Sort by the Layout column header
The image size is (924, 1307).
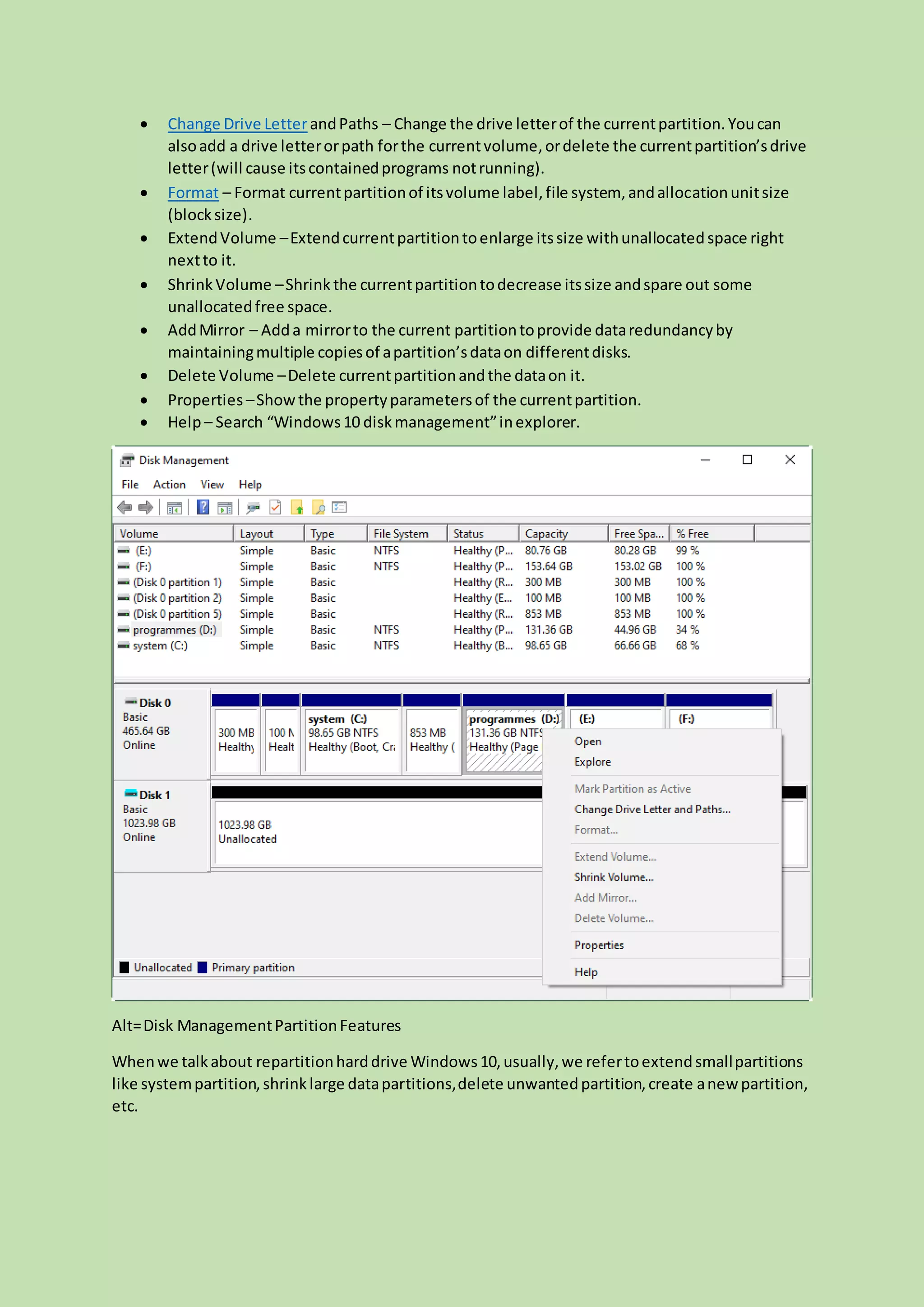268,533
